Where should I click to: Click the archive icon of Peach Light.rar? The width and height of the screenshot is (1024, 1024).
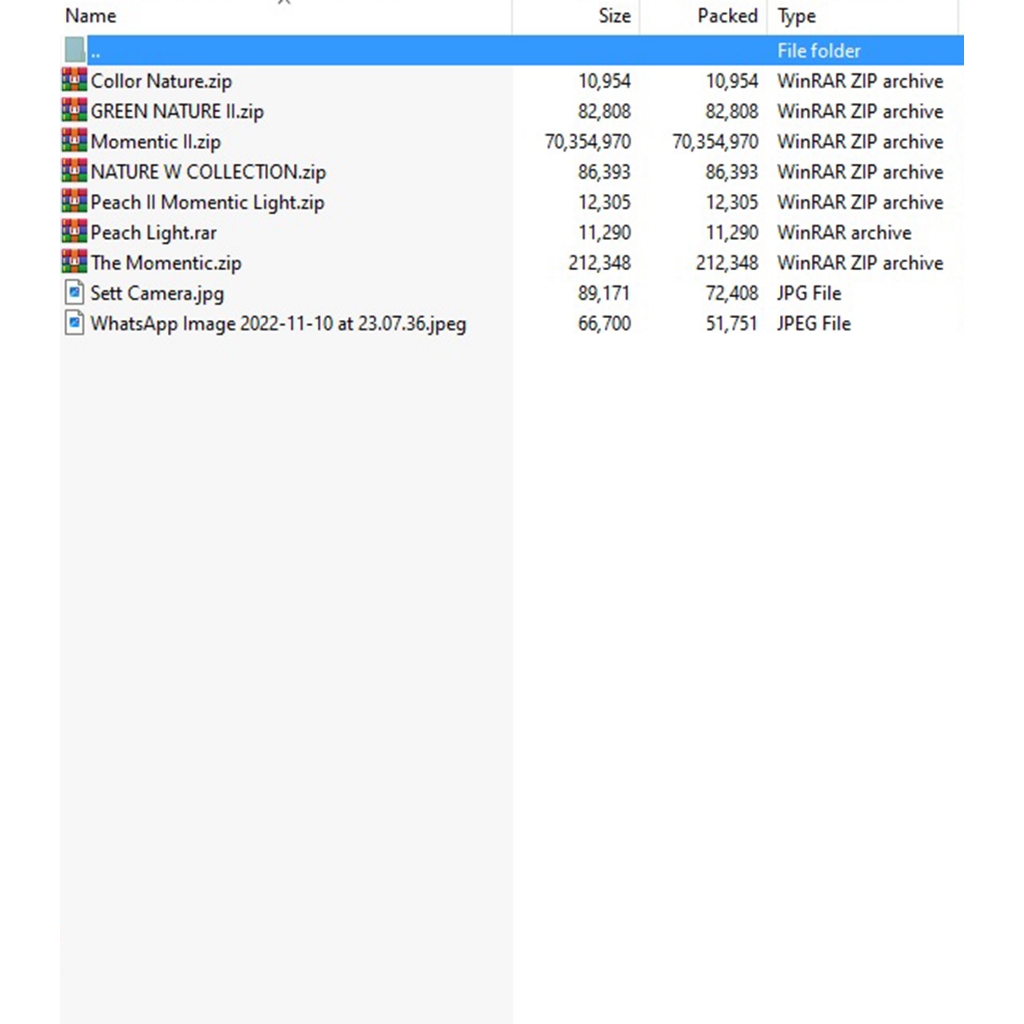74,231
